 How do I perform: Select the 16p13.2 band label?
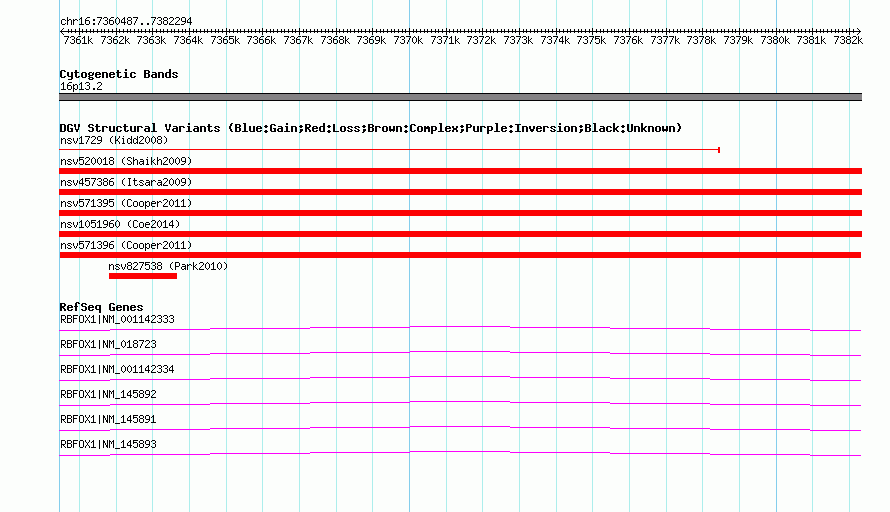81,86
